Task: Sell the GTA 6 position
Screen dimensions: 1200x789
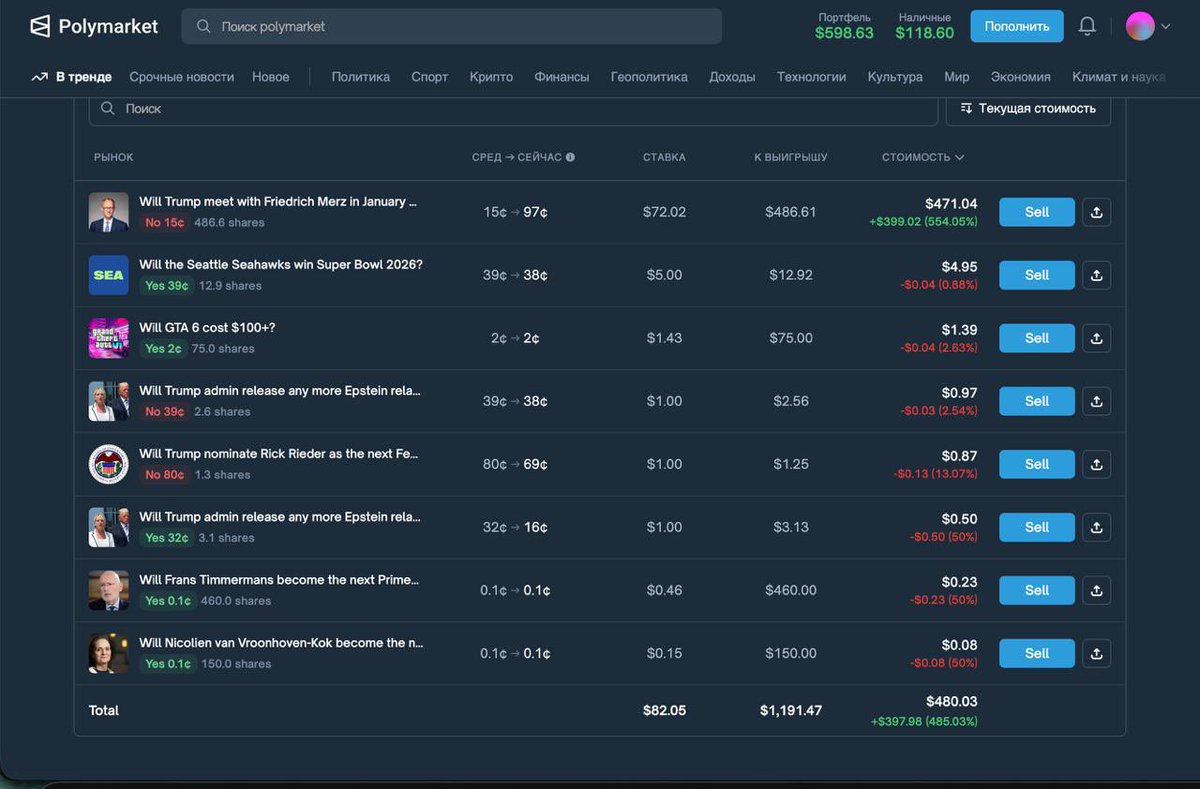Action: (x=1037, y=338)
